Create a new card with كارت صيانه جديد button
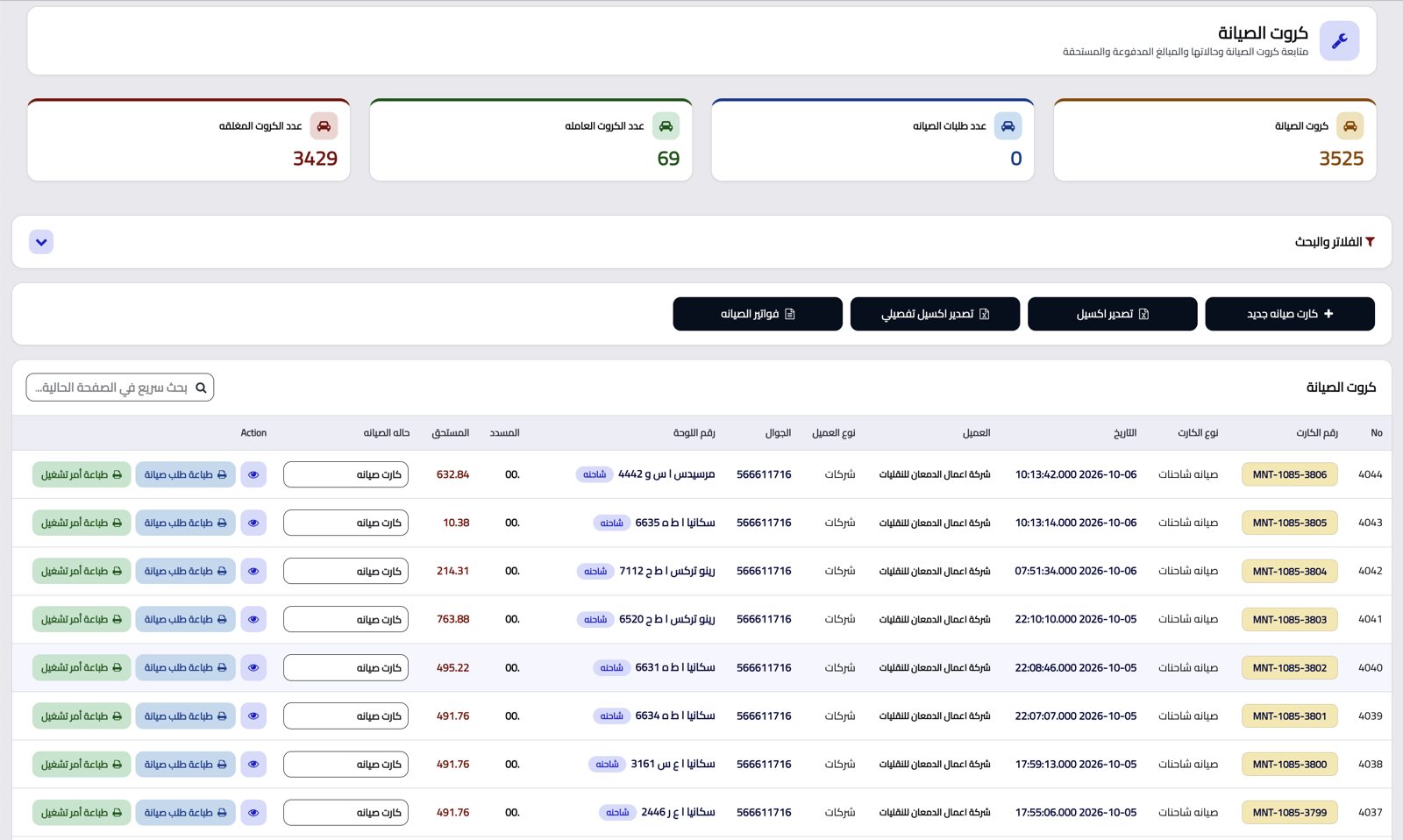Viewport: 1403px width, 840px height. (x=1290, y=314)
